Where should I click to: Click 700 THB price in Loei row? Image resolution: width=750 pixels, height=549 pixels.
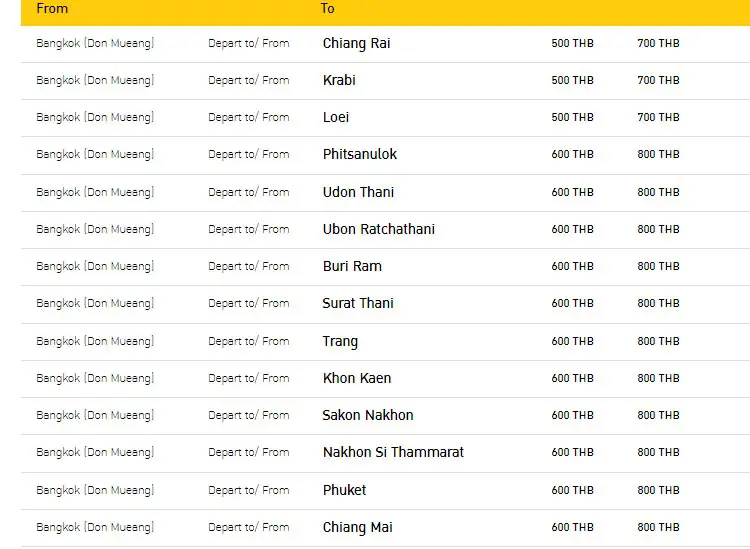[658, 118]
